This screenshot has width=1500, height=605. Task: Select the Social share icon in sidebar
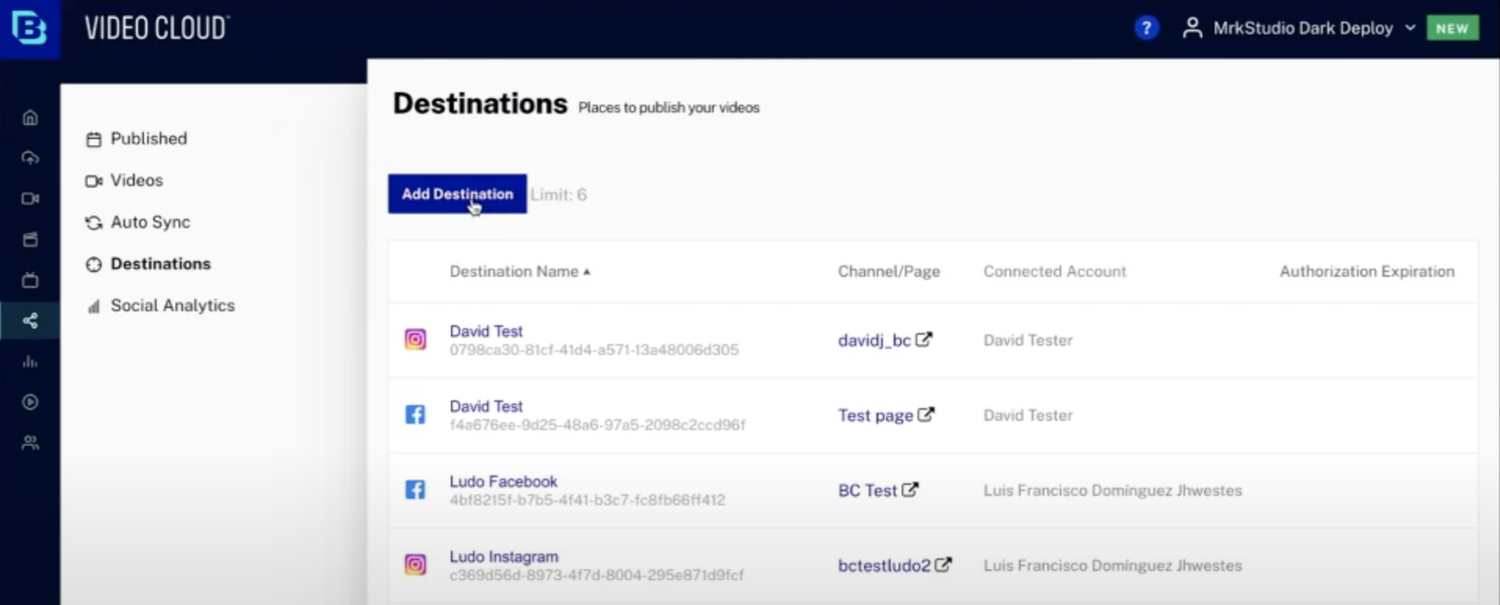[30, 321]
